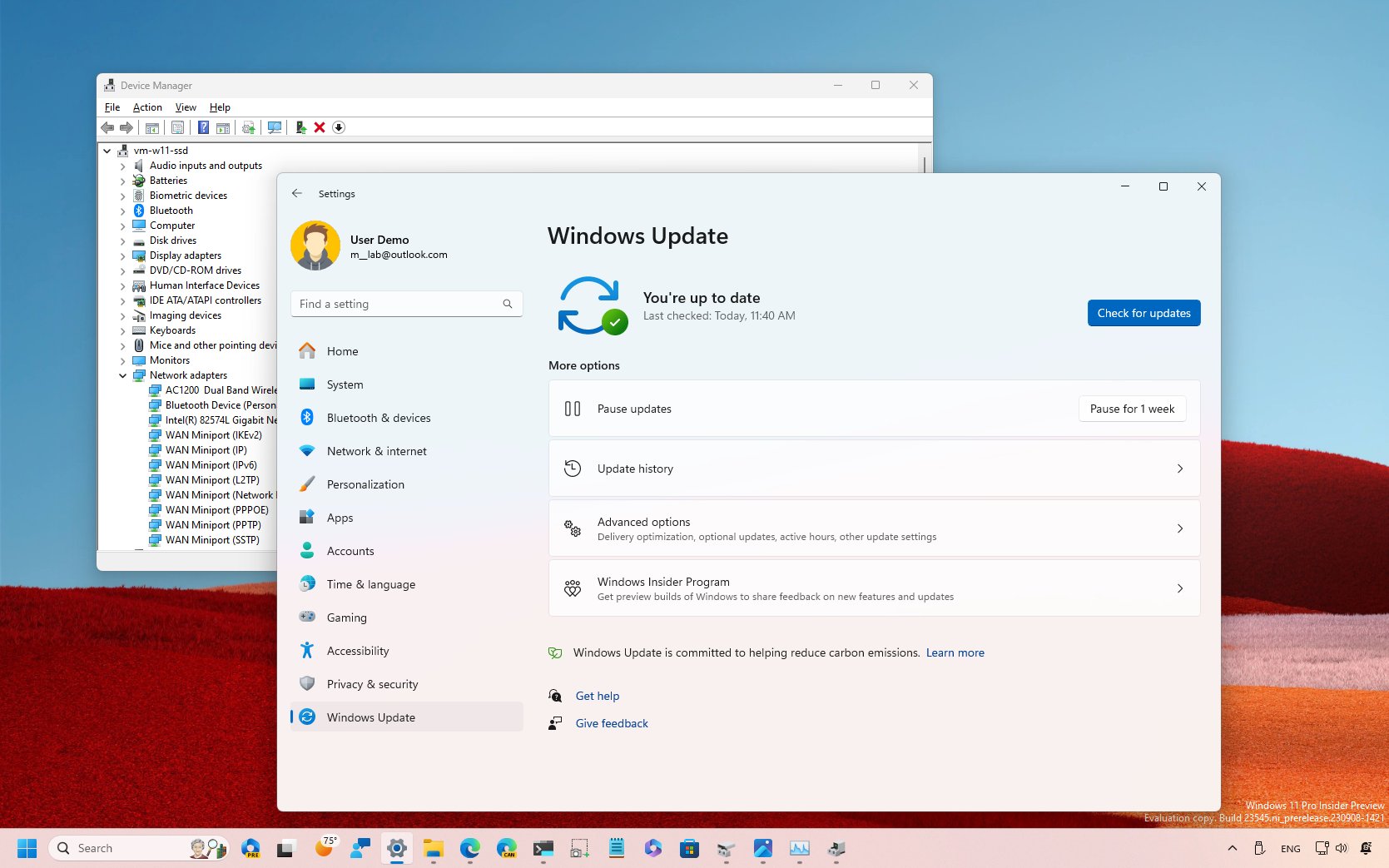Image resolution: width=1389 pixels, height=868 pixels.
Task: Open the Action menu in Device Manager
Action: [146, 107]
